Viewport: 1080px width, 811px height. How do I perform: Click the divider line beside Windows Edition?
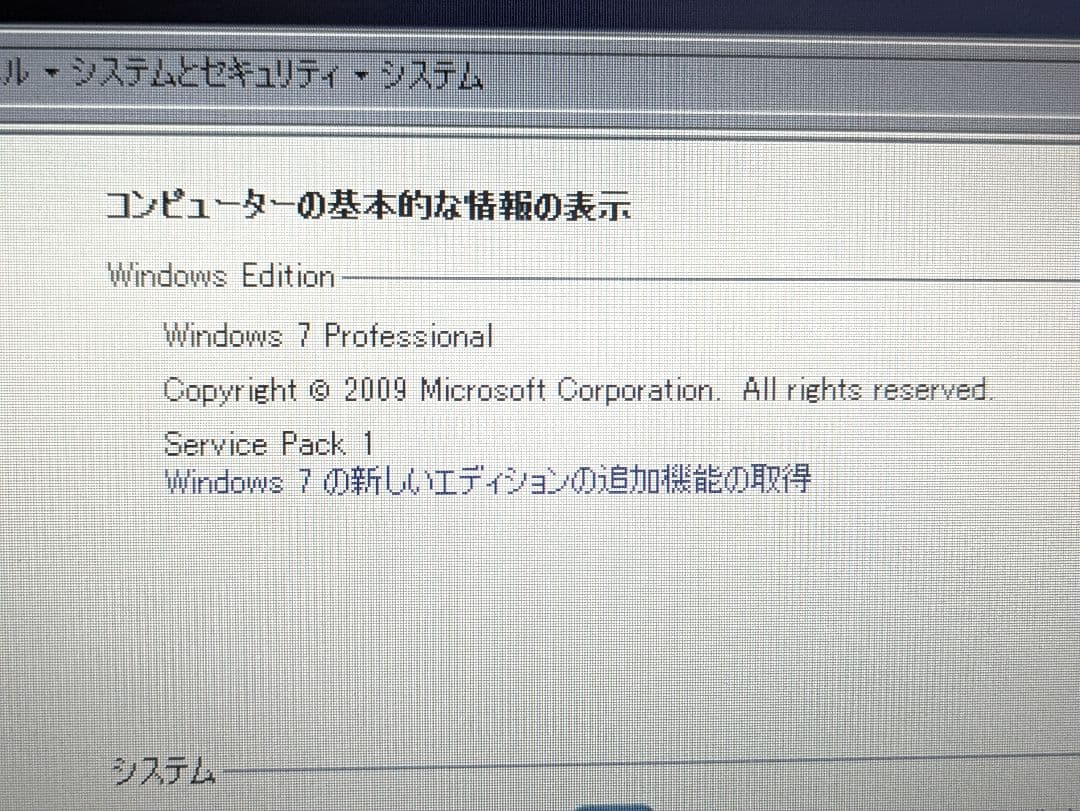pos(711,279)
